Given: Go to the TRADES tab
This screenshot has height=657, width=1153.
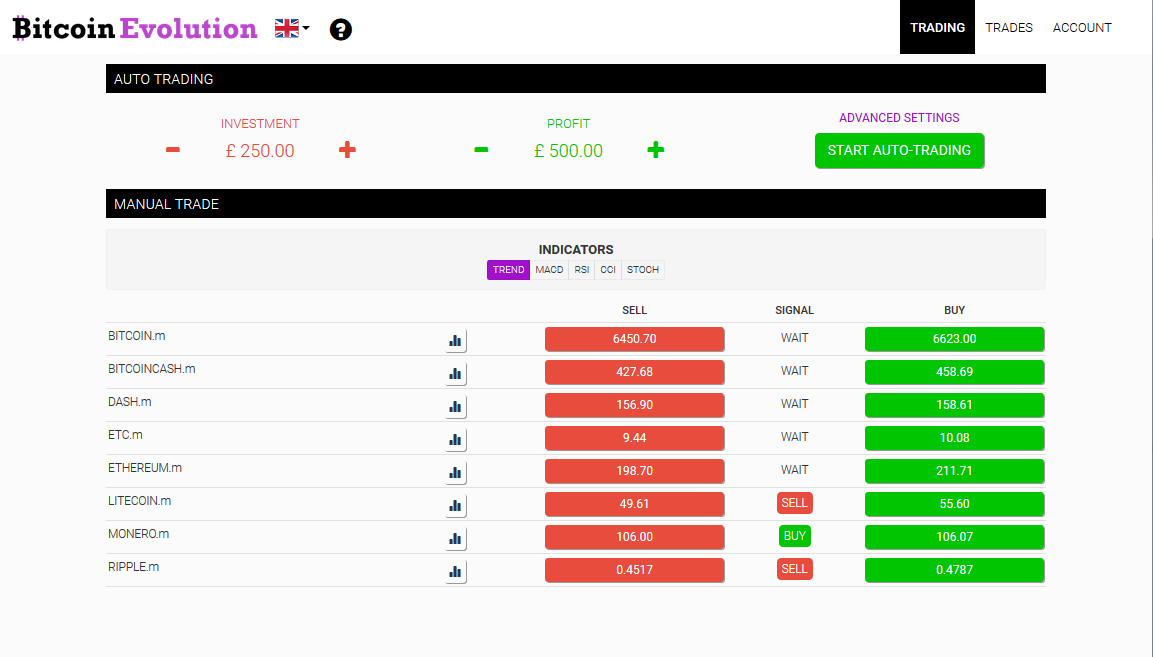Looking at the screenshot, I should [1009, 28].
